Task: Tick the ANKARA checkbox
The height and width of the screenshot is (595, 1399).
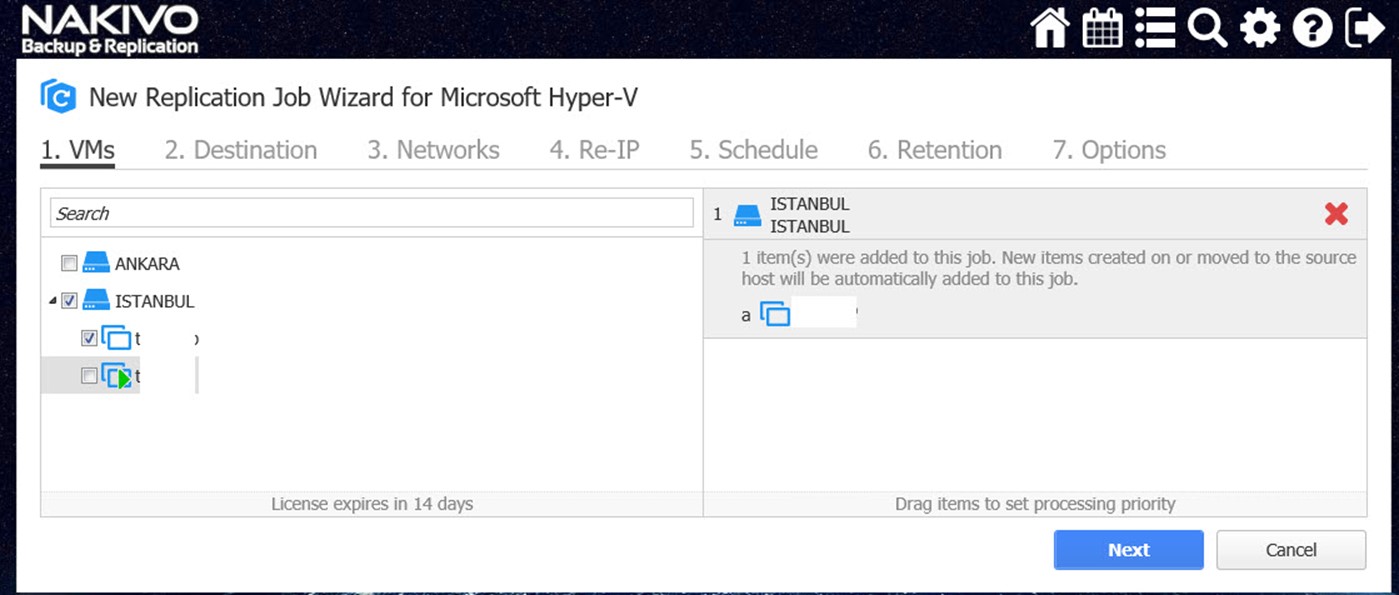Action: [x=69, y=264]
